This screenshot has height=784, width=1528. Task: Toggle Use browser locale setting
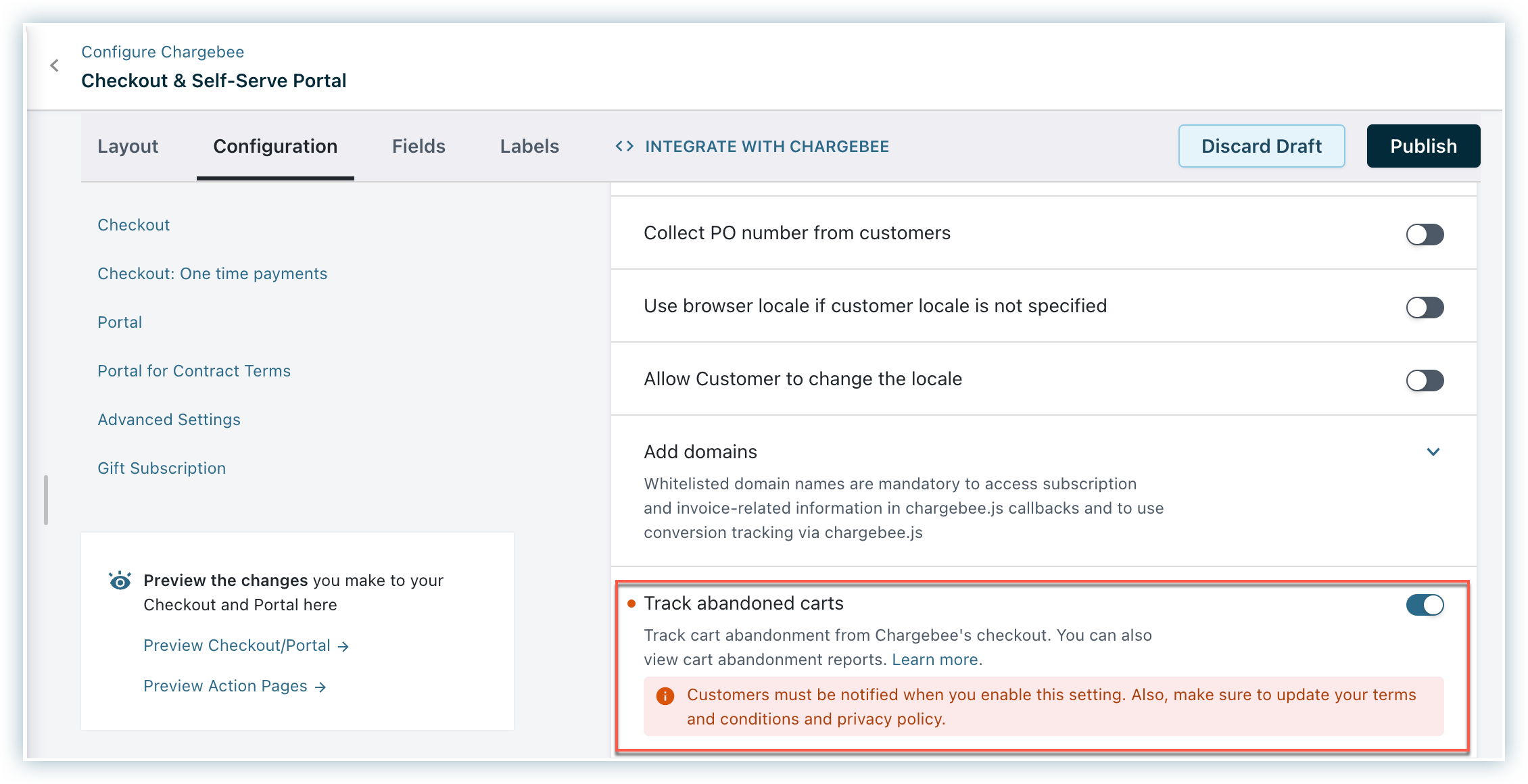pos(1425,308)
